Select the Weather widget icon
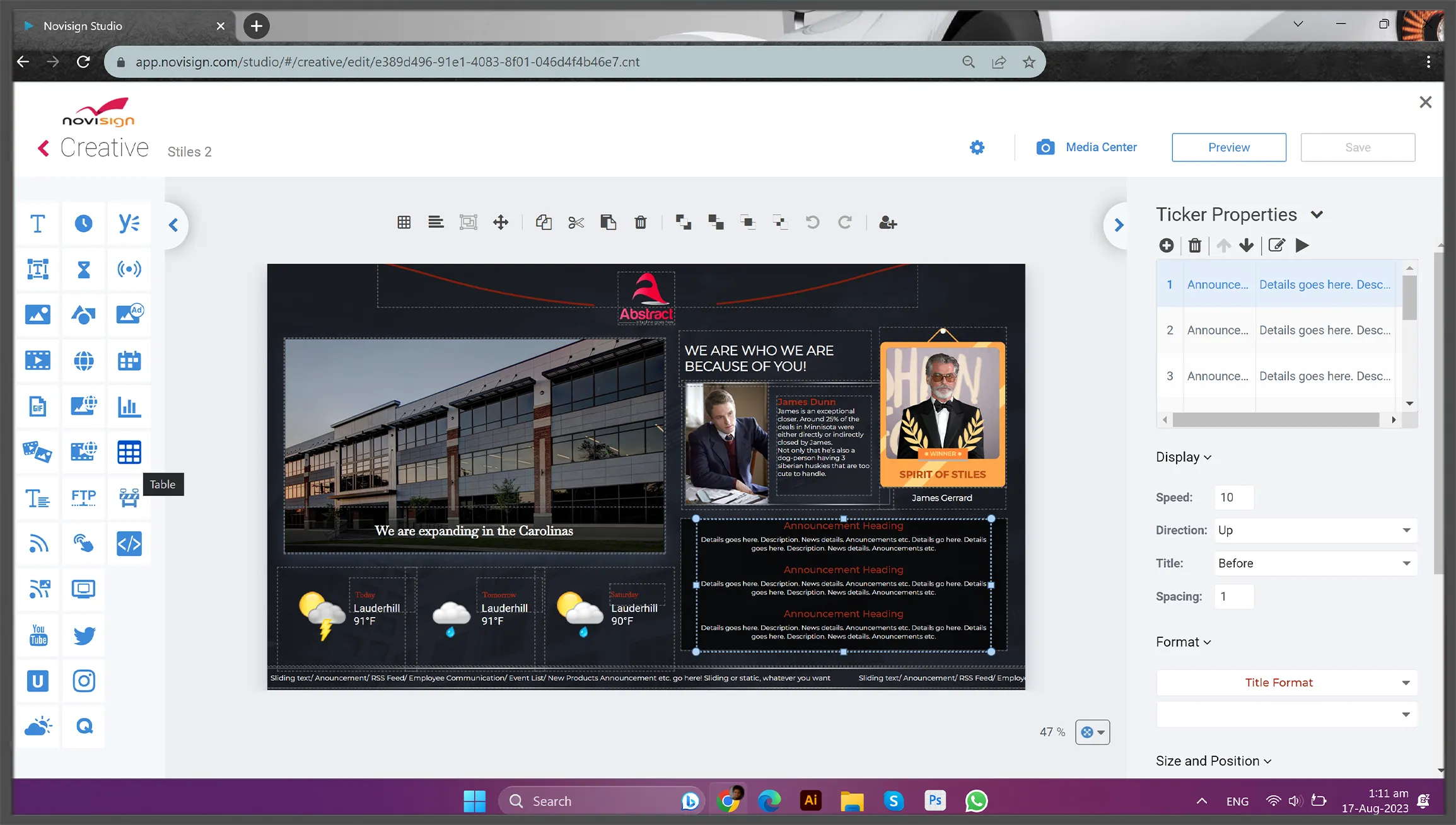The width and height of the screenshot is (1456, 825). click(x=38, y=726)
